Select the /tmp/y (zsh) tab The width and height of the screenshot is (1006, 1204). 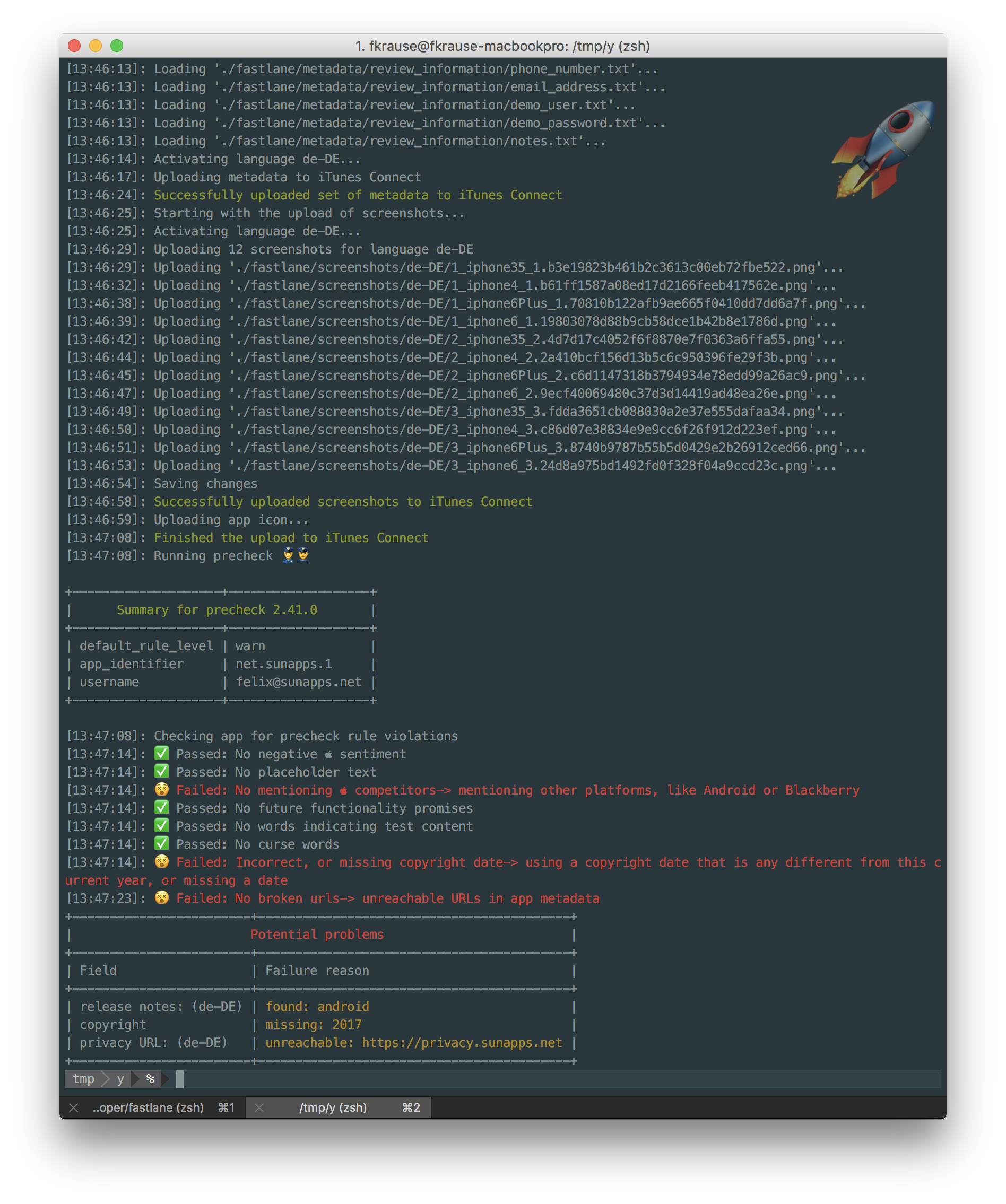pyautogui.click(x=339, y=1107)
